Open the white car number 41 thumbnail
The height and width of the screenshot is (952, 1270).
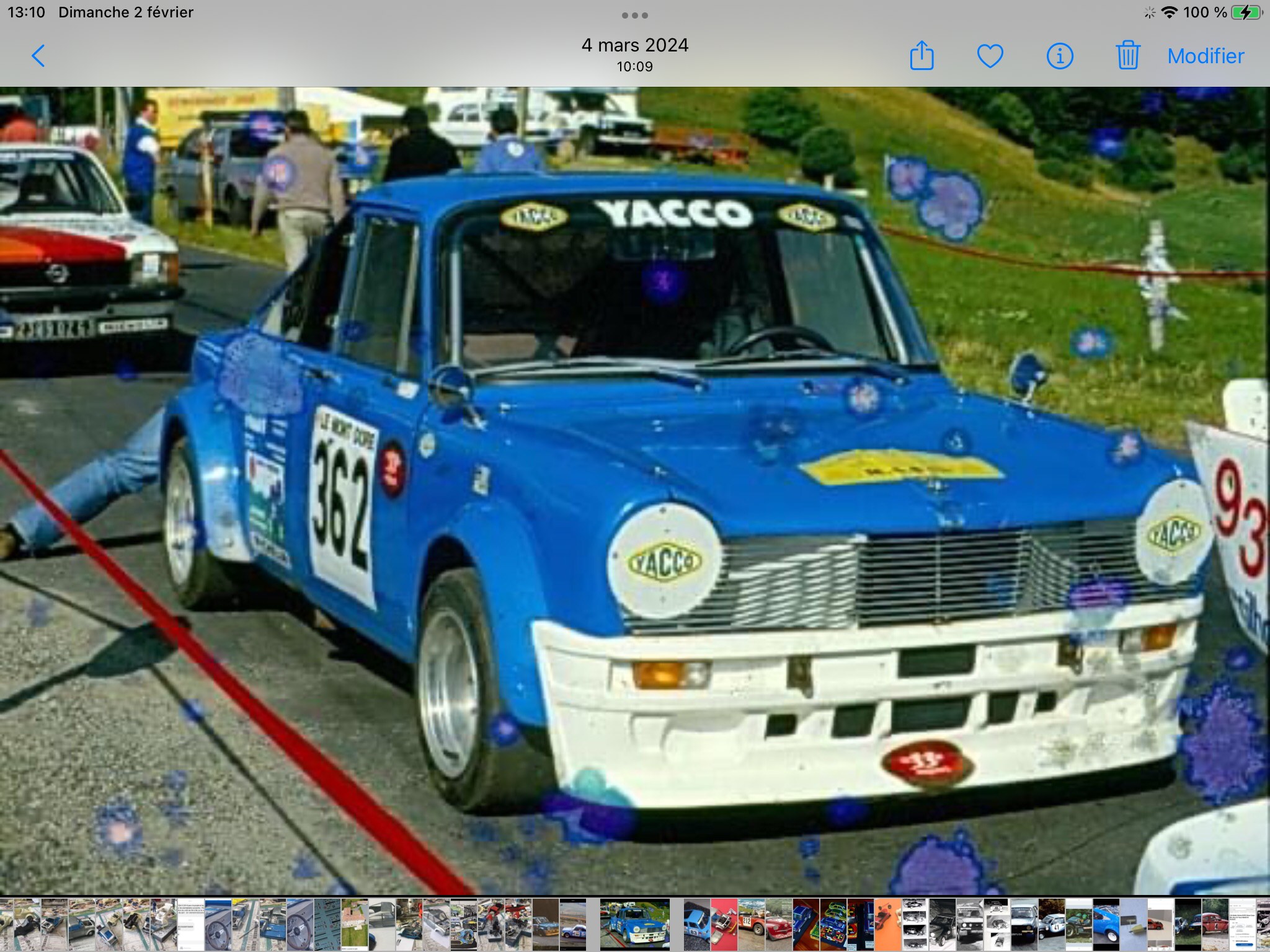1052,924
